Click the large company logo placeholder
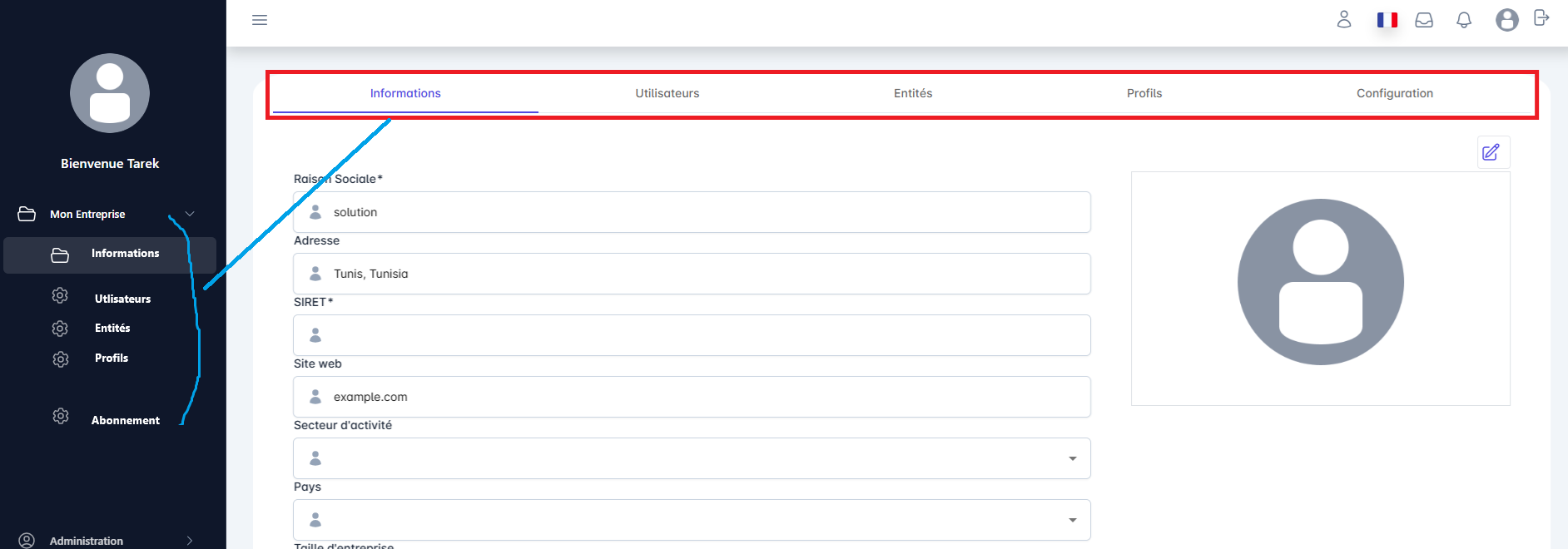The image size is (1568, 549). click(x=1320, y=283)
